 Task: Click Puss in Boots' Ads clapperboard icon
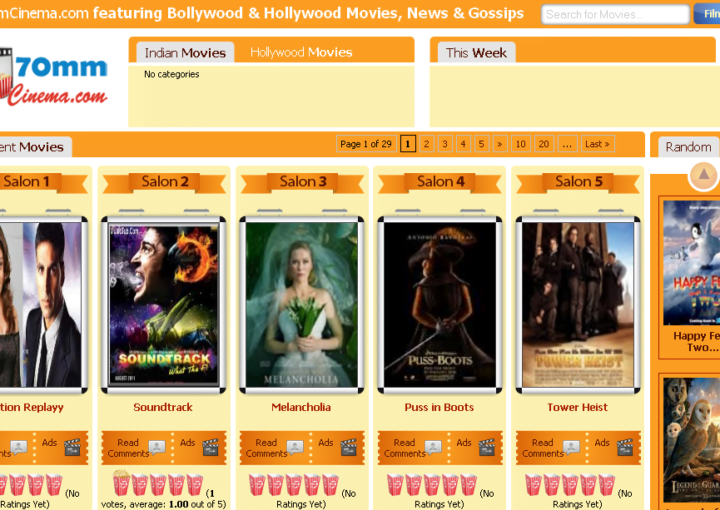pos(486,447)
